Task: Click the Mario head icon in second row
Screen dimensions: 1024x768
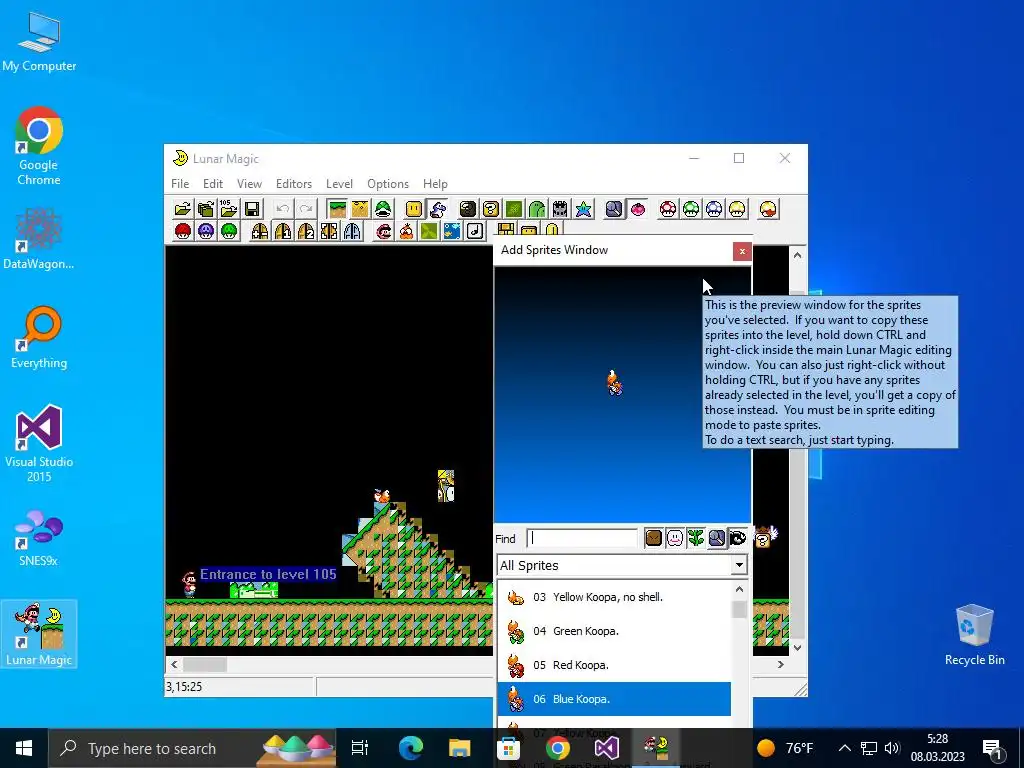Action: [383, 231]
